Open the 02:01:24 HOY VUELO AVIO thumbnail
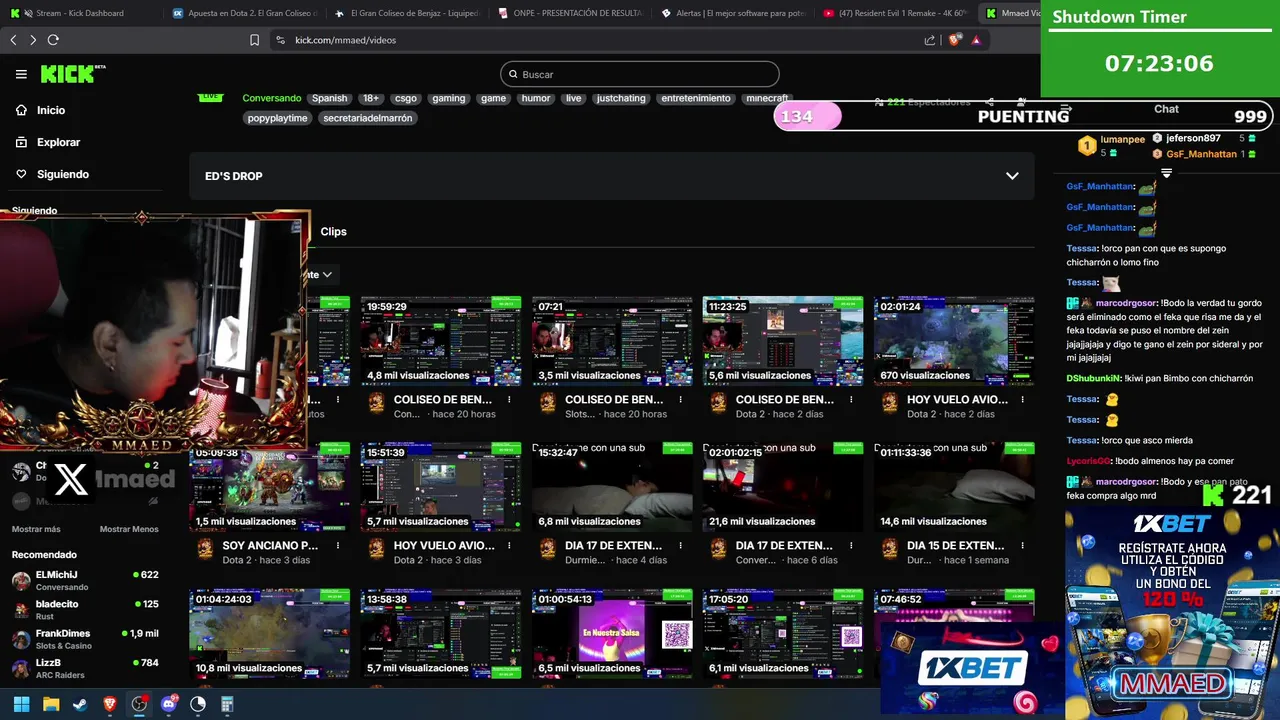 coord(954,341)
